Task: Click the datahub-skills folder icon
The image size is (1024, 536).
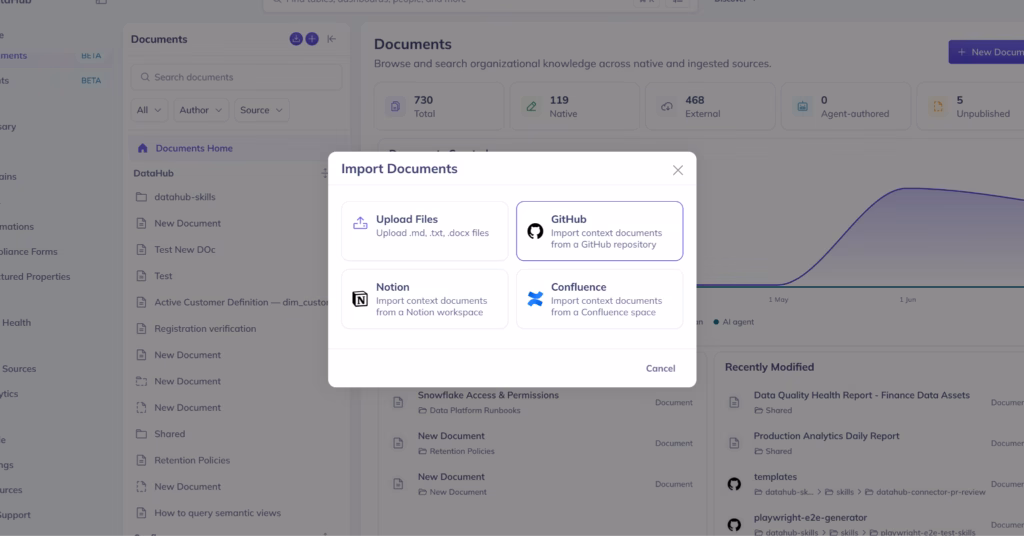Action: click(x=141, y=197)
